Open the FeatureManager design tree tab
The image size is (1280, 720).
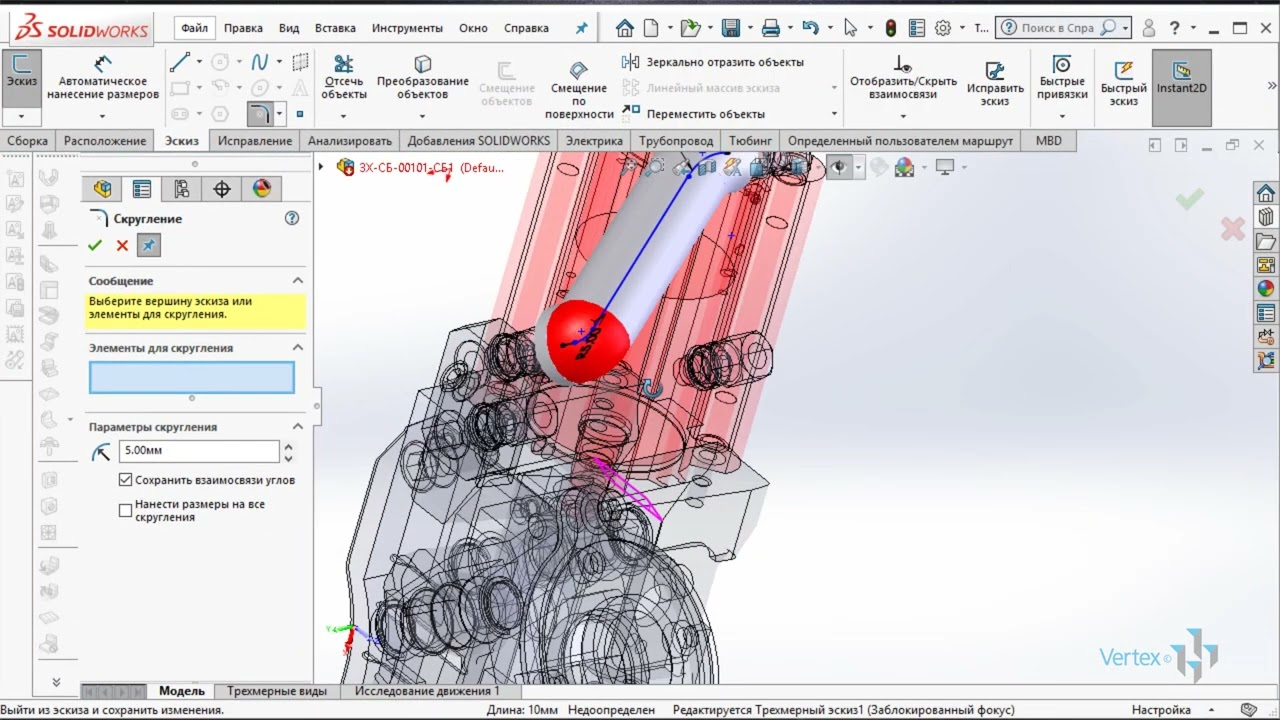tap(102, 189)
